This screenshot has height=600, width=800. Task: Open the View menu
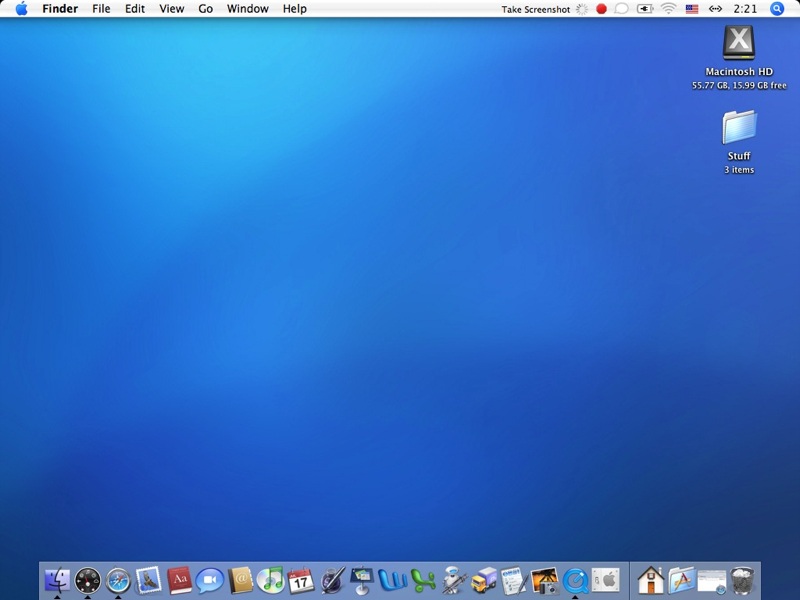click(x=171, y=9)
